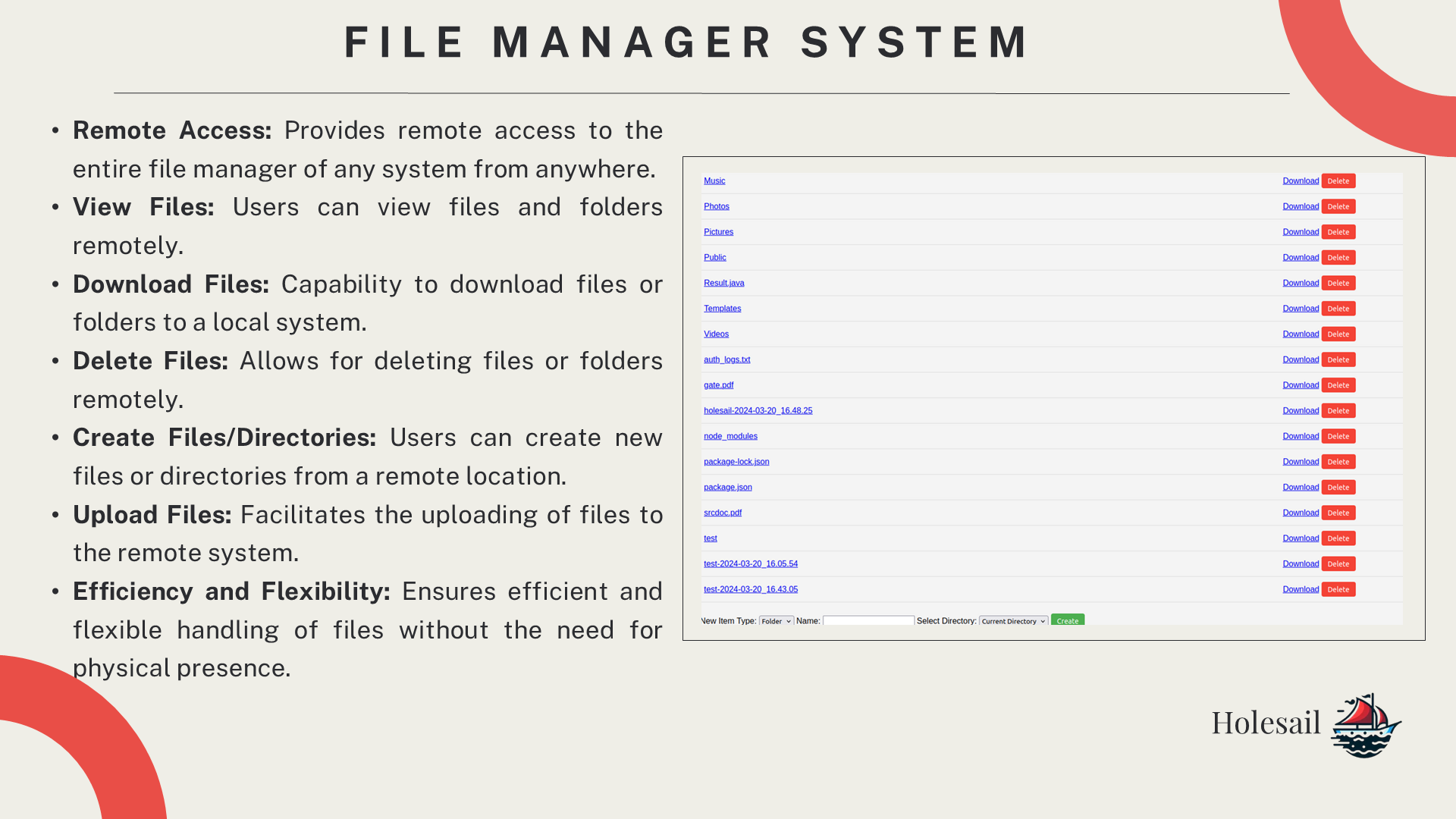Download srcdoc.pdf
The width and height of the screenshot is (1456, 819).
(1301, 513)
